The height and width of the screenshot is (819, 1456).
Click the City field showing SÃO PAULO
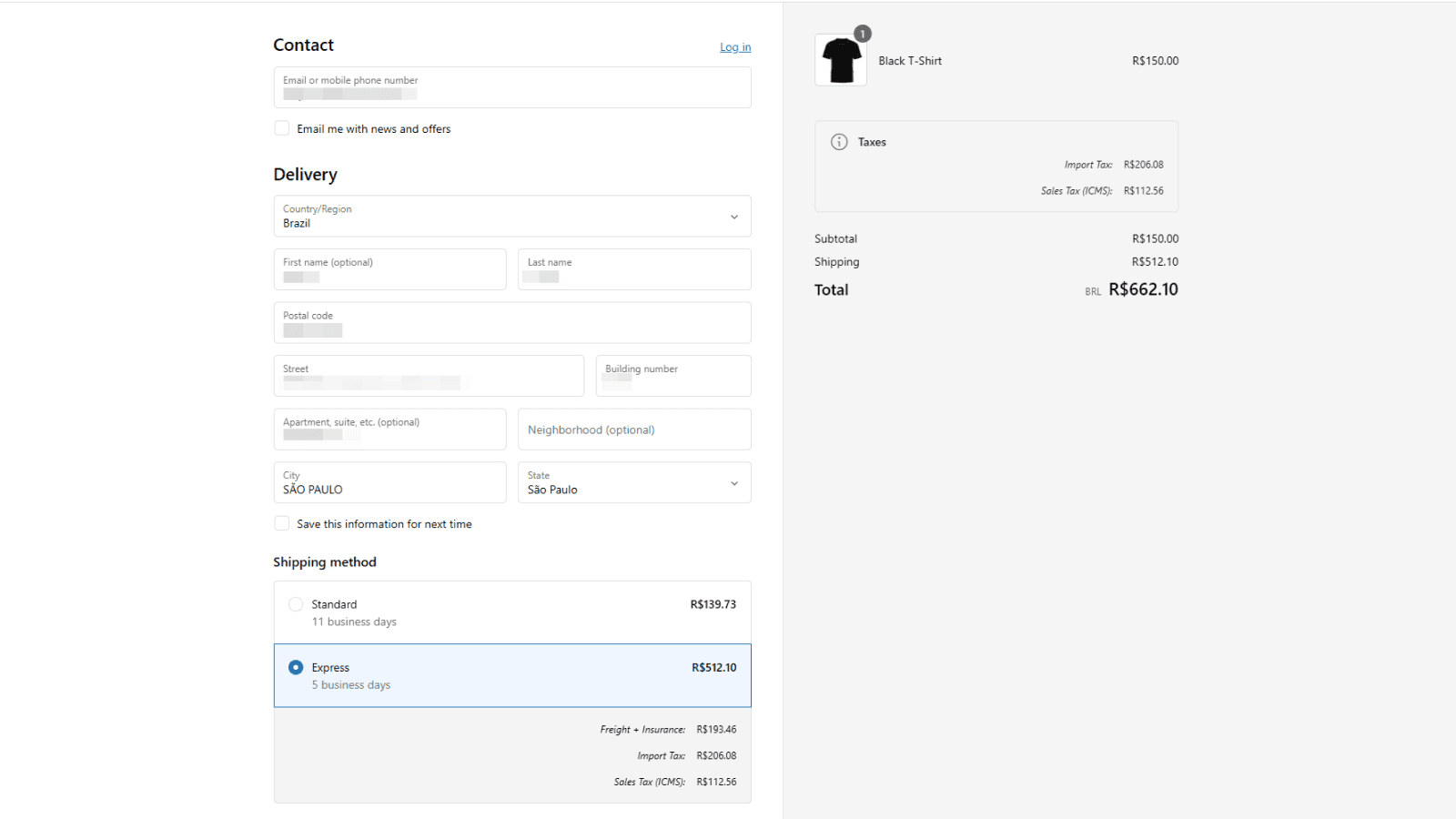point(389,482)
